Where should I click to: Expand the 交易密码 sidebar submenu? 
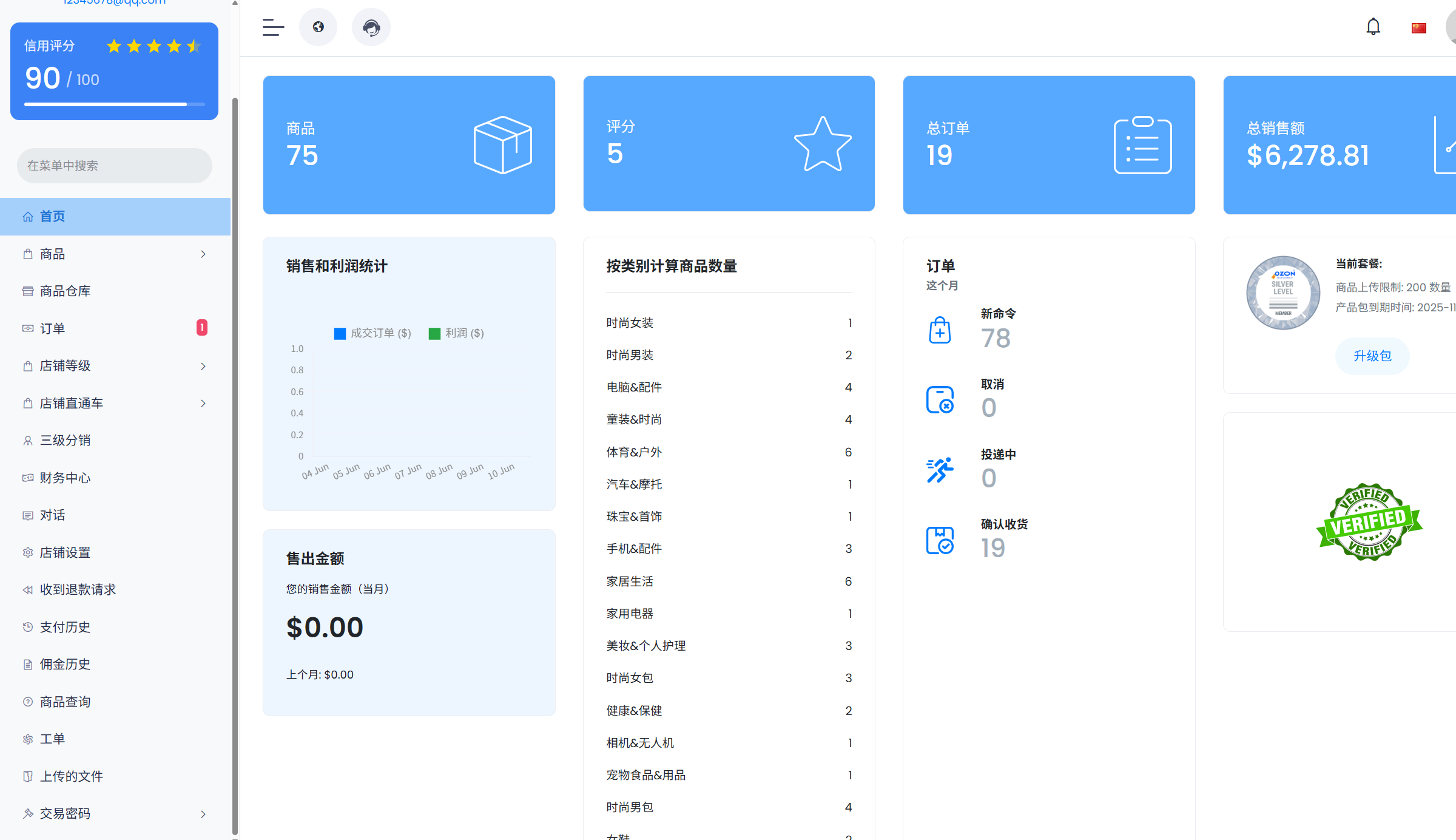coord(203,814)
